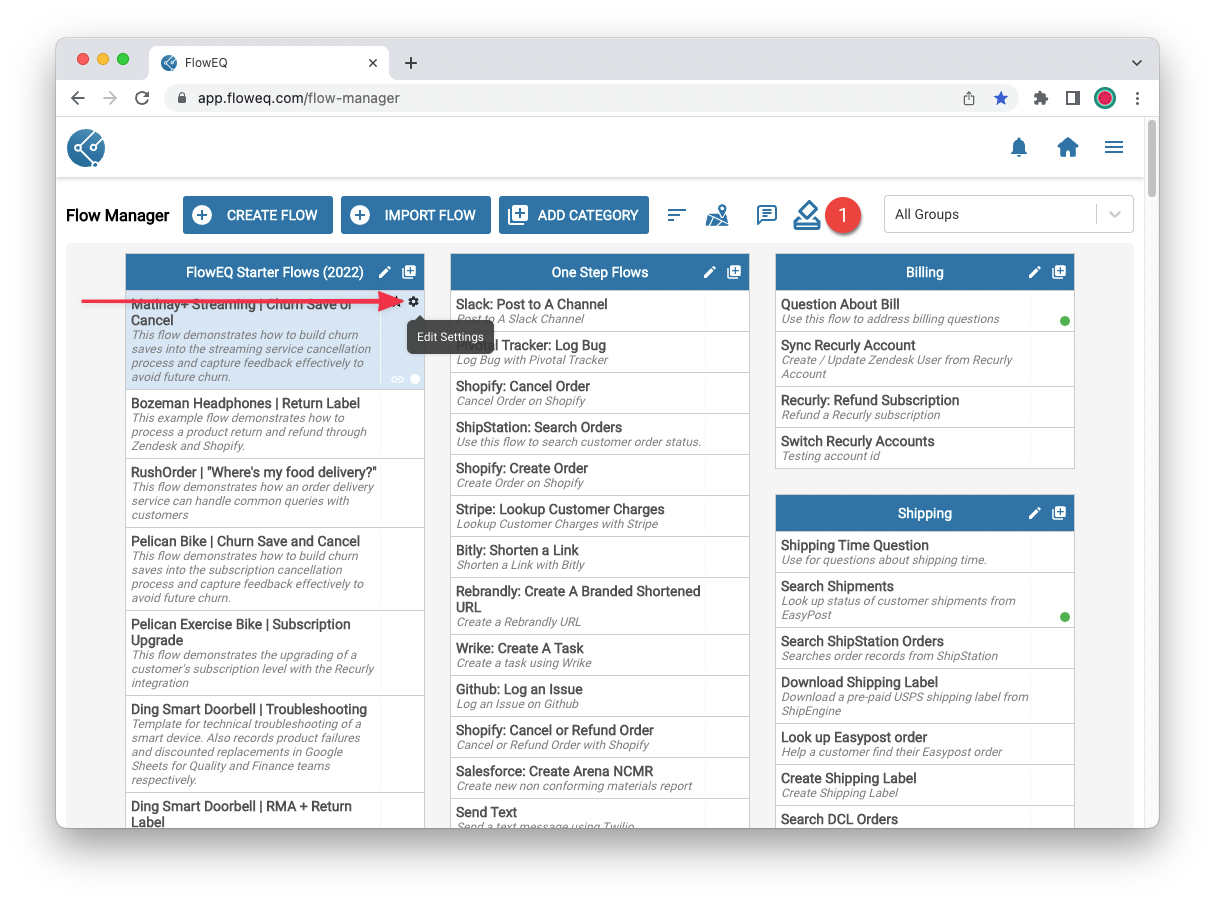Open Chrome profile avatar
This screenshot has height=902, width=1215.
[1104, 98]
